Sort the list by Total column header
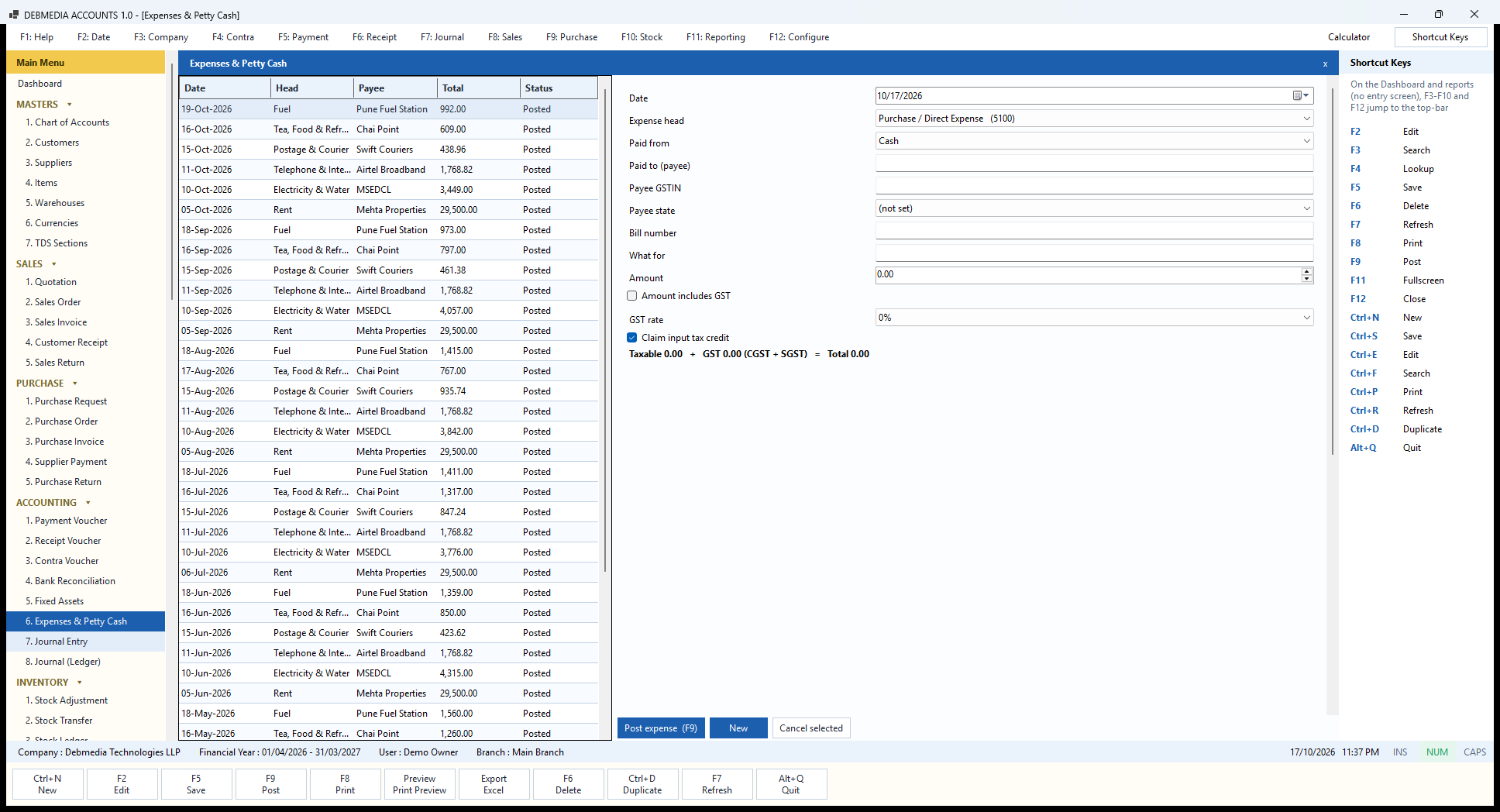This screenshot has height=812, width=1500. pos(478,88)
